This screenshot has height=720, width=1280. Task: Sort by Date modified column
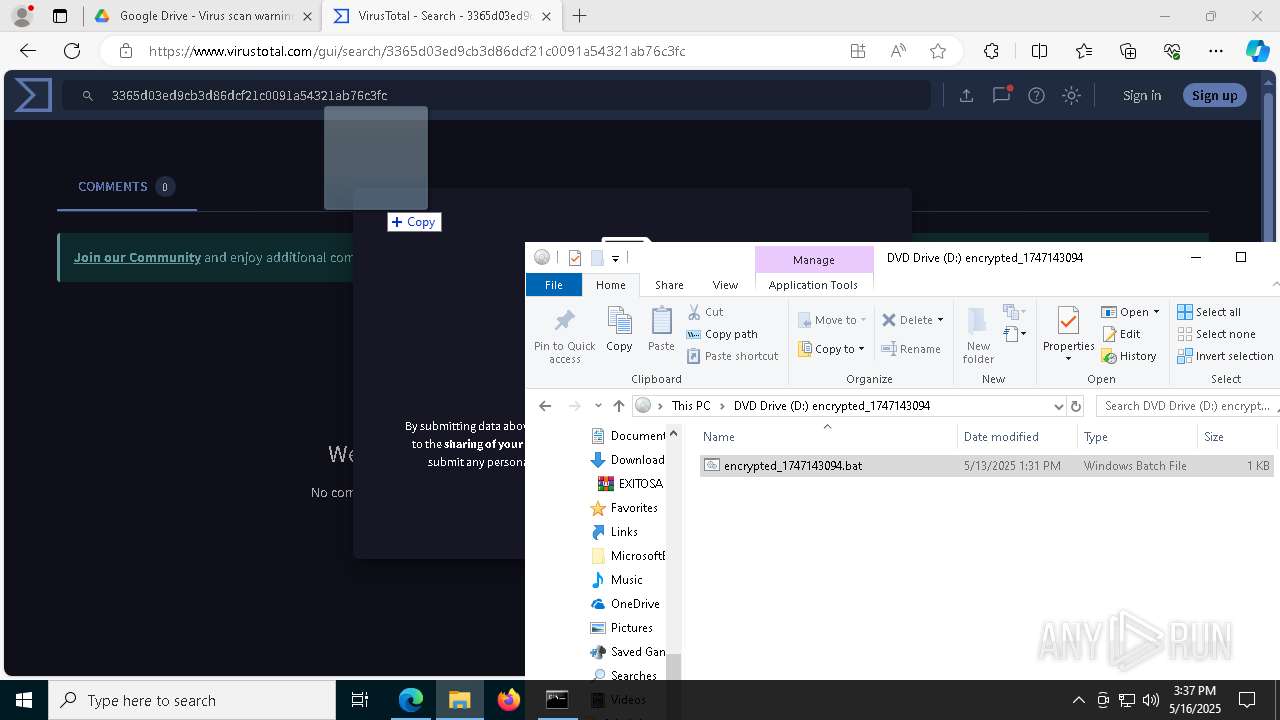pos(1017,437)
